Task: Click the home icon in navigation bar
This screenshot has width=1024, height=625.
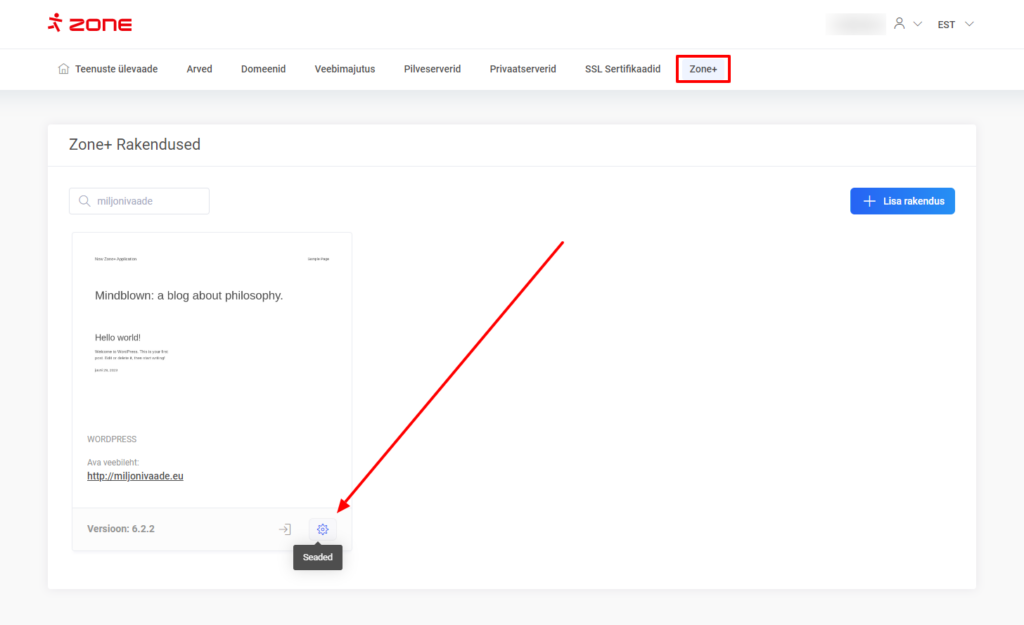Action: click(x=64, y=69)
